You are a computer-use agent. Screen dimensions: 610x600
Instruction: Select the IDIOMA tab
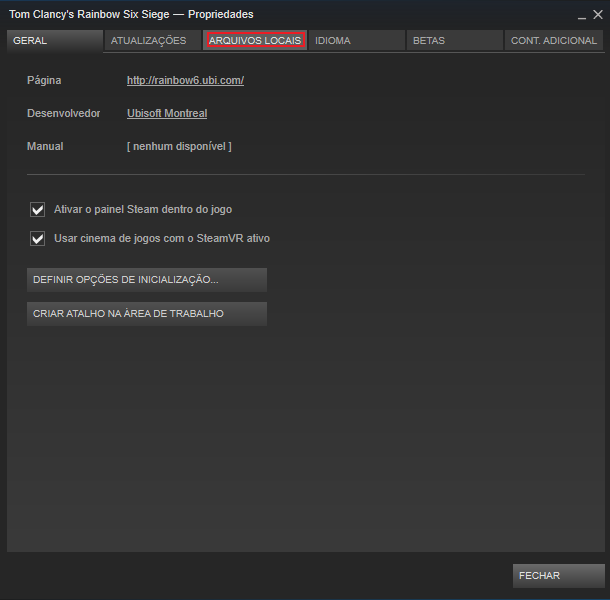[x=357, y=40]
